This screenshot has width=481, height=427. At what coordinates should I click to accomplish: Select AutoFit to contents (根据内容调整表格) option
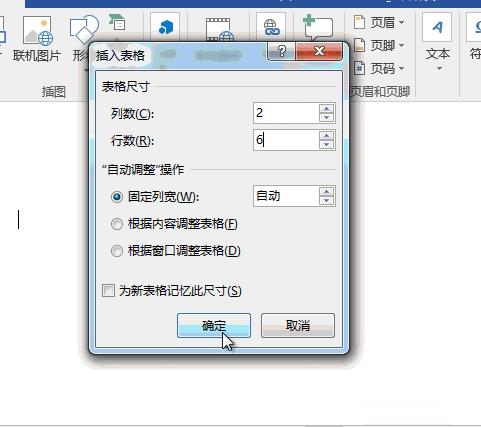(x=174, y=224)
